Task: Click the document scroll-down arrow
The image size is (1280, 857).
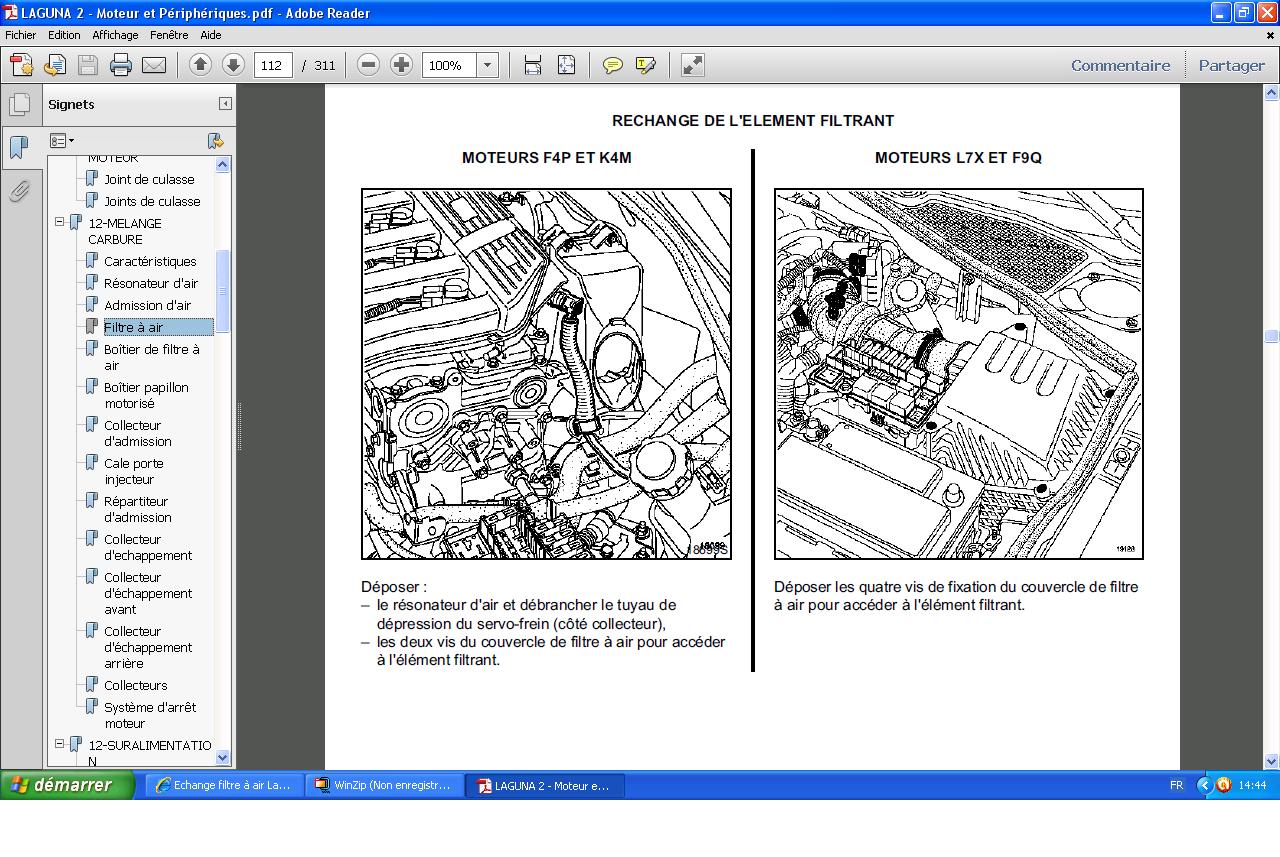Action: (1272, 761)
